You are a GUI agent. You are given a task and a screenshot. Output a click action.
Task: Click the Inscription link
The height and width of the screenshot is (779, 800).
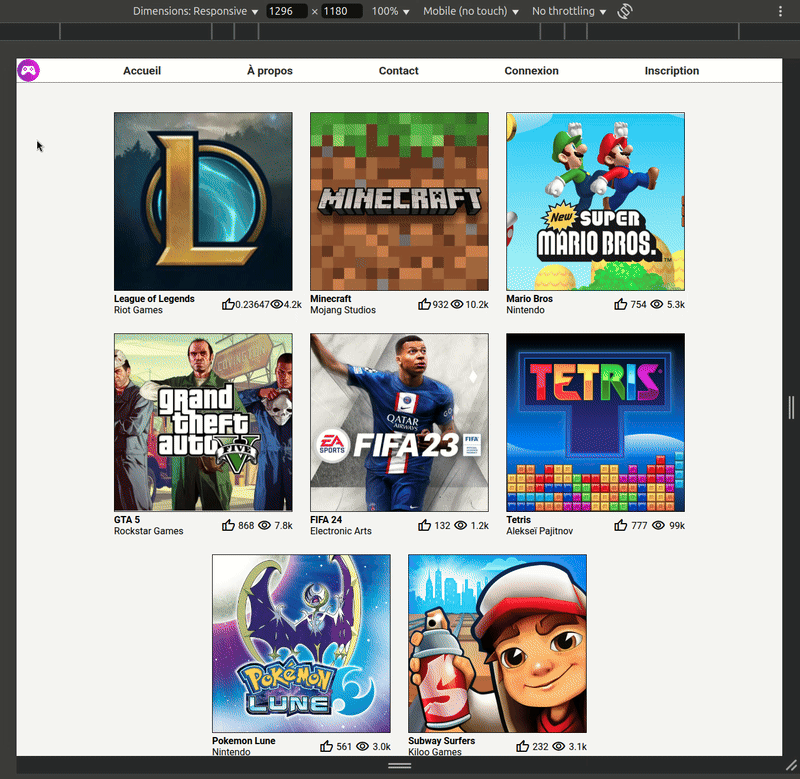tap(671, 71)
